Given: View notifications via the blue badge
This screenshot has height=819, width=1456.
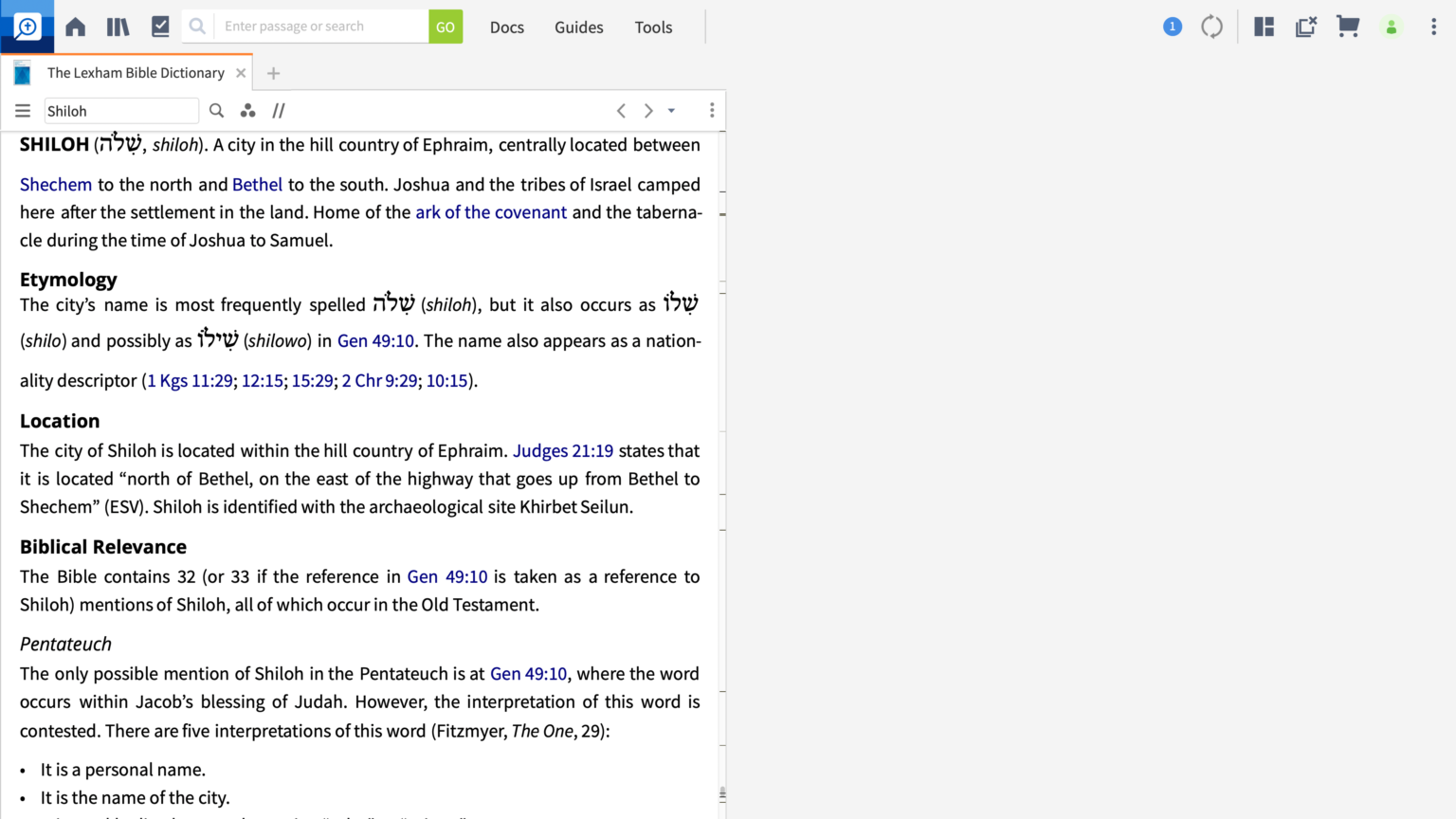Looking at the screenshot, I should click(1172, 27).
